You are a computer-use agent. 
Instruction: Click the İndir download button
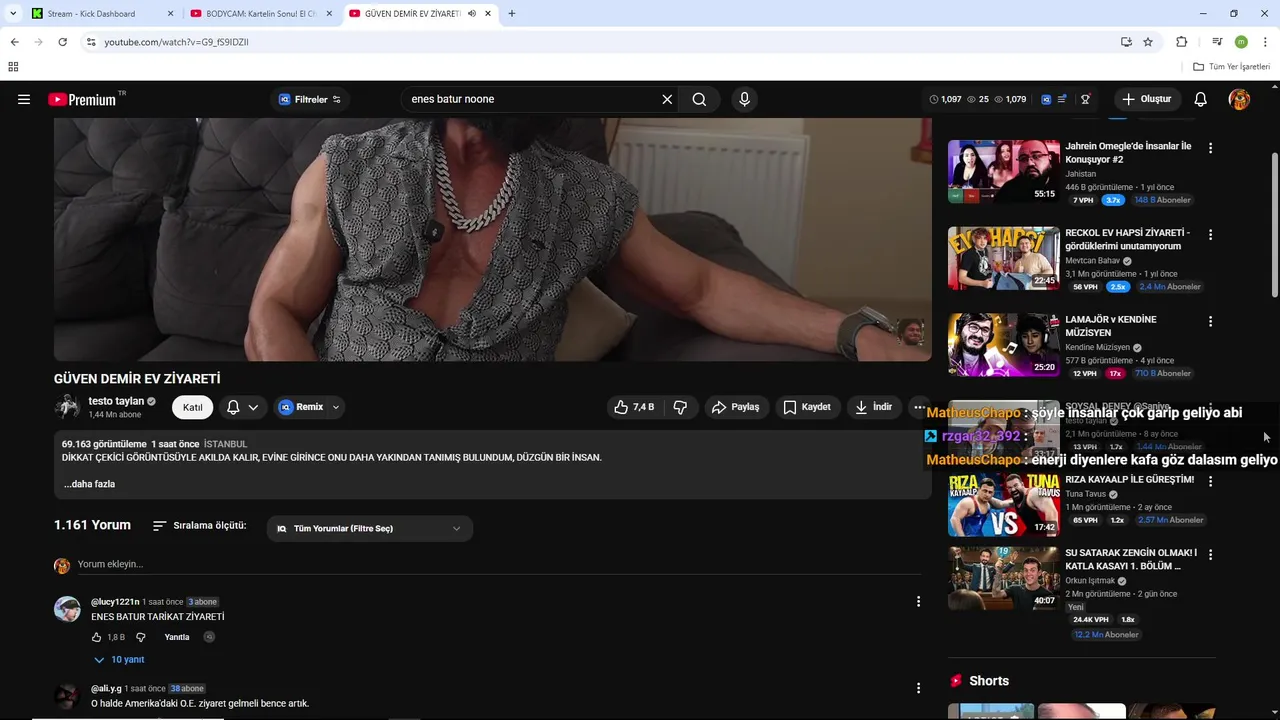873,407
